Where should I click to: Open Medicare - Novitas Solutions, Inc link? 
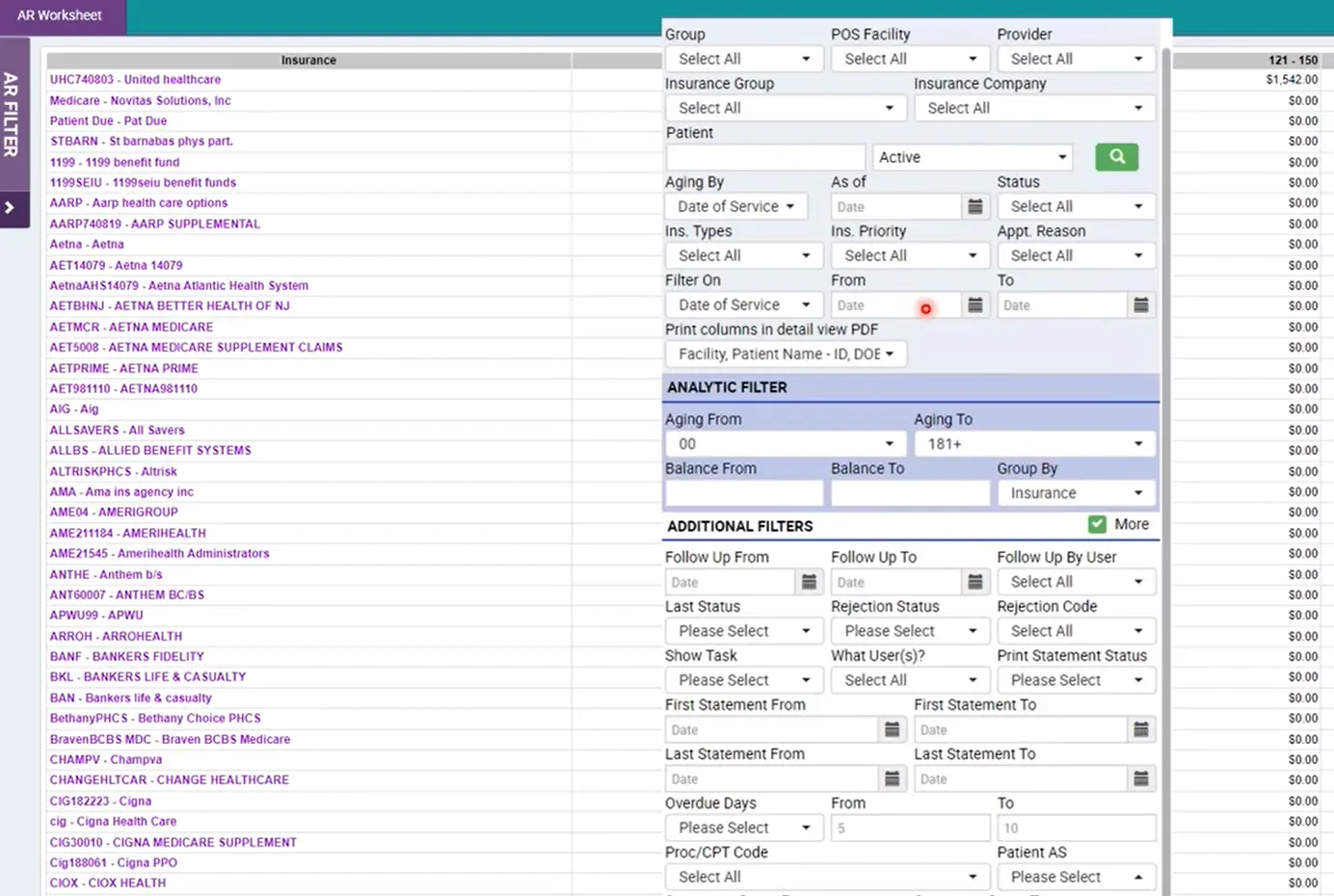point(141,100)
